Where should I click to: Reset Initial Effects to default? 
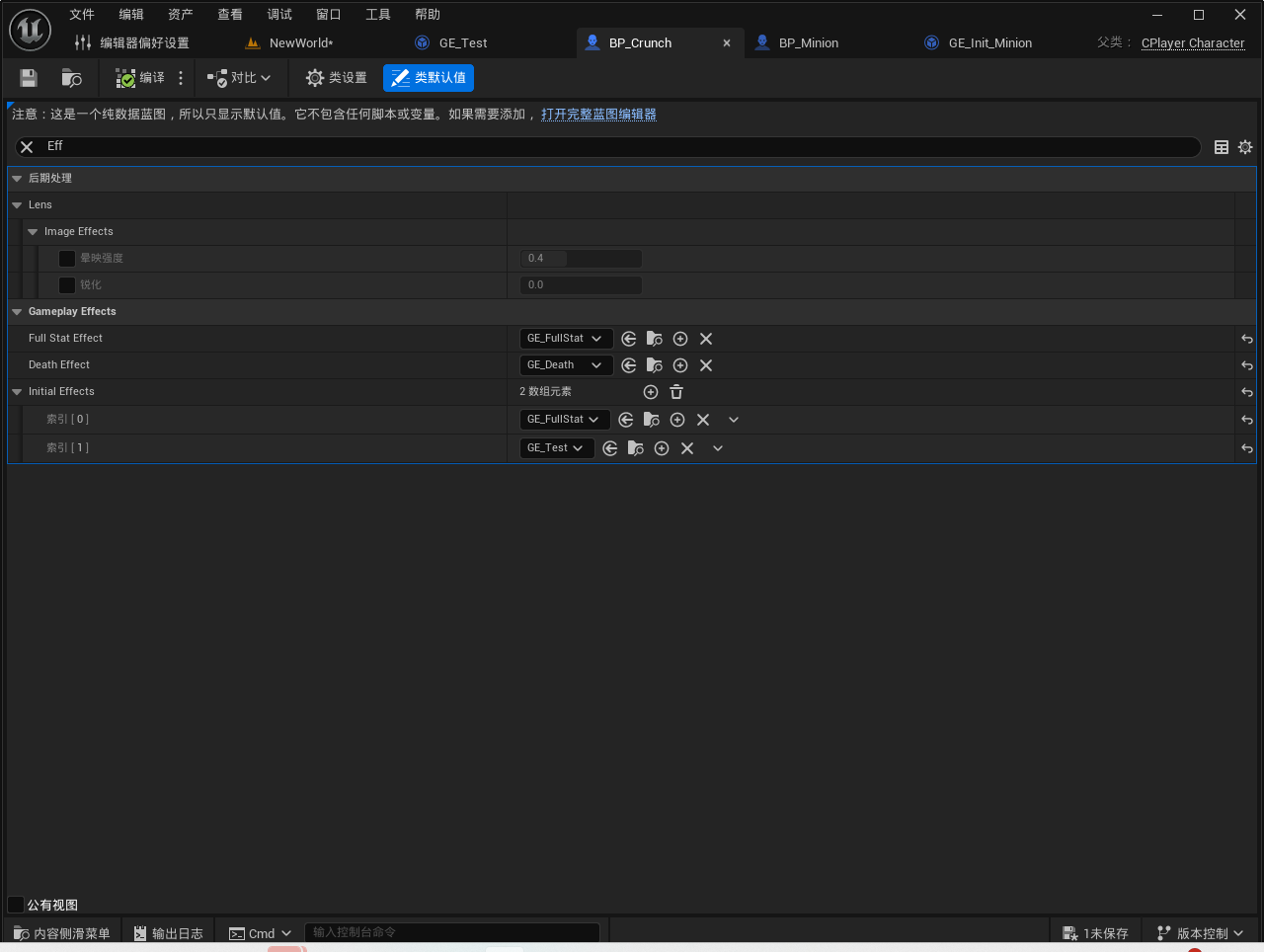[1247, 392]
